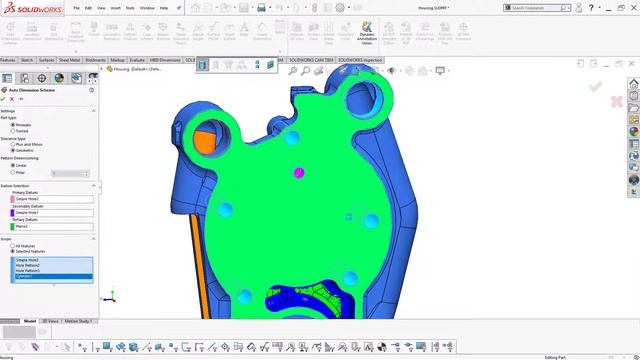Click the user login icon near search
640x360 pixels.
(x=578, y=8)
